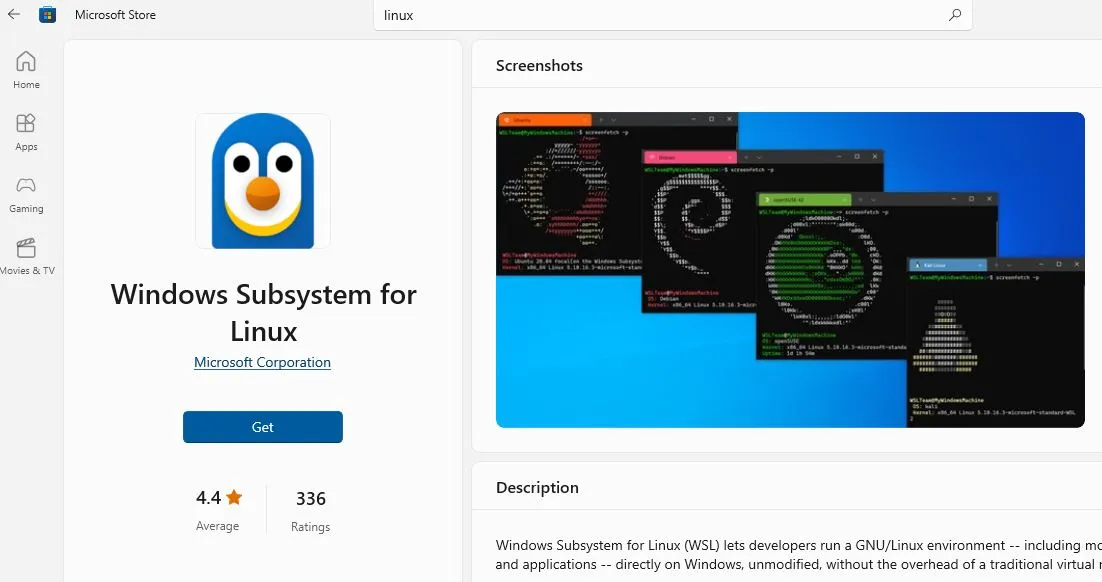Open the Microsoft Corporation publisher link
The width and height of the screenshot is (1102, 582).
tap(262, 362)
